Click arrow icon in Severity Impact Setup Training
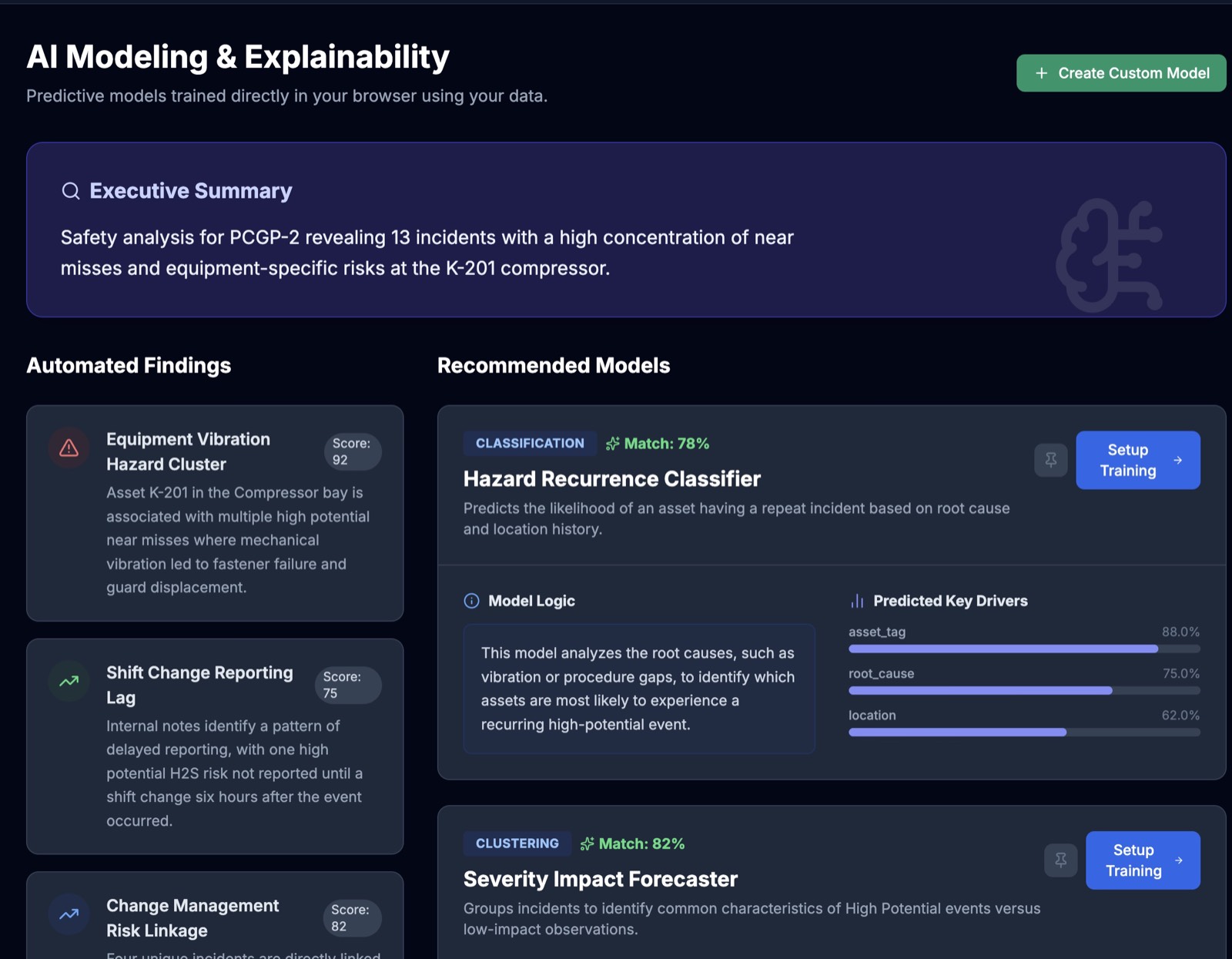The width and height of the screenshot is (1232, 959). (1178, 860)
